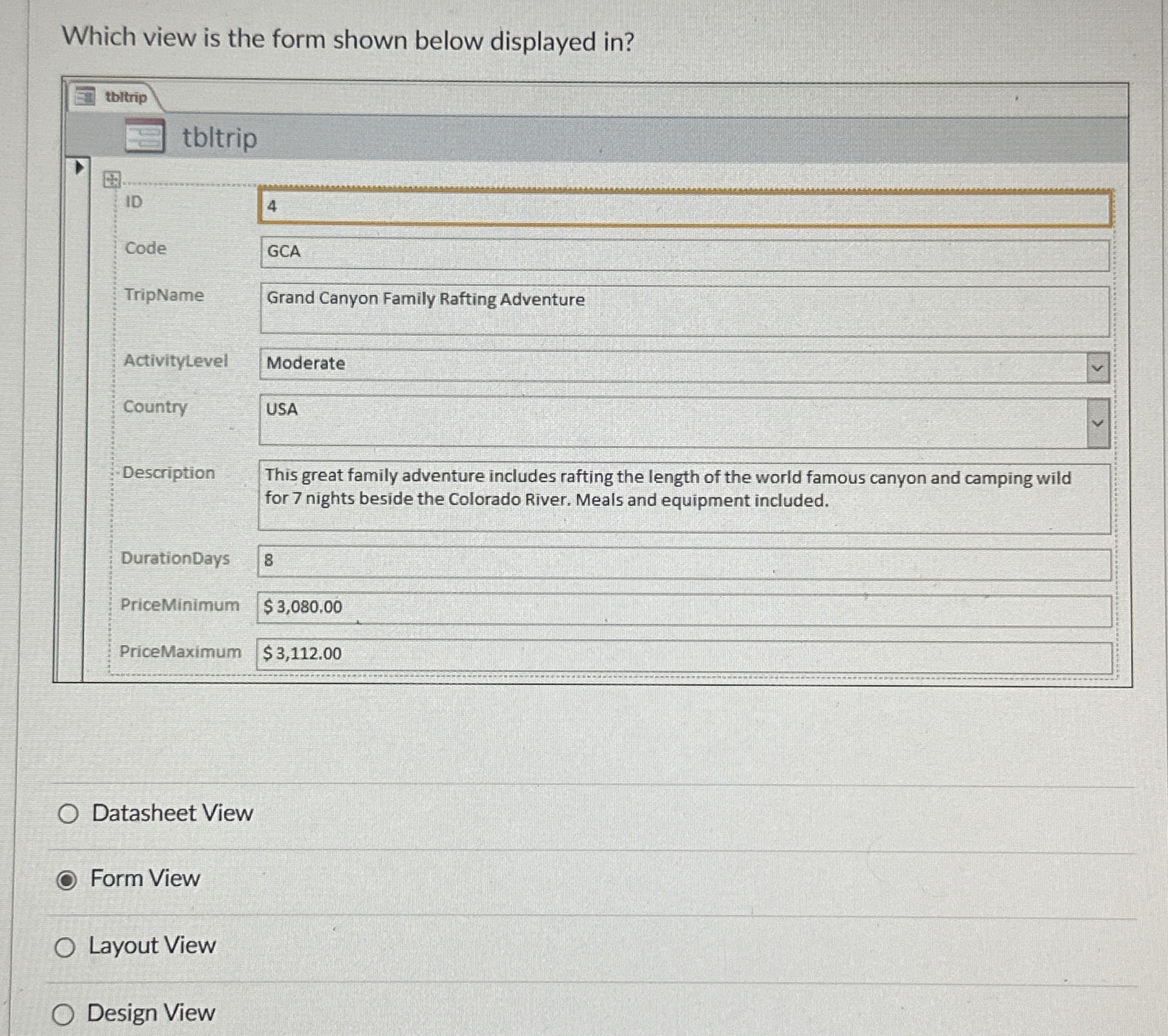The width and height of the screenshot is (1168, 1036).
Task: Select the Design View radio button
Action: pos(67,1012)
